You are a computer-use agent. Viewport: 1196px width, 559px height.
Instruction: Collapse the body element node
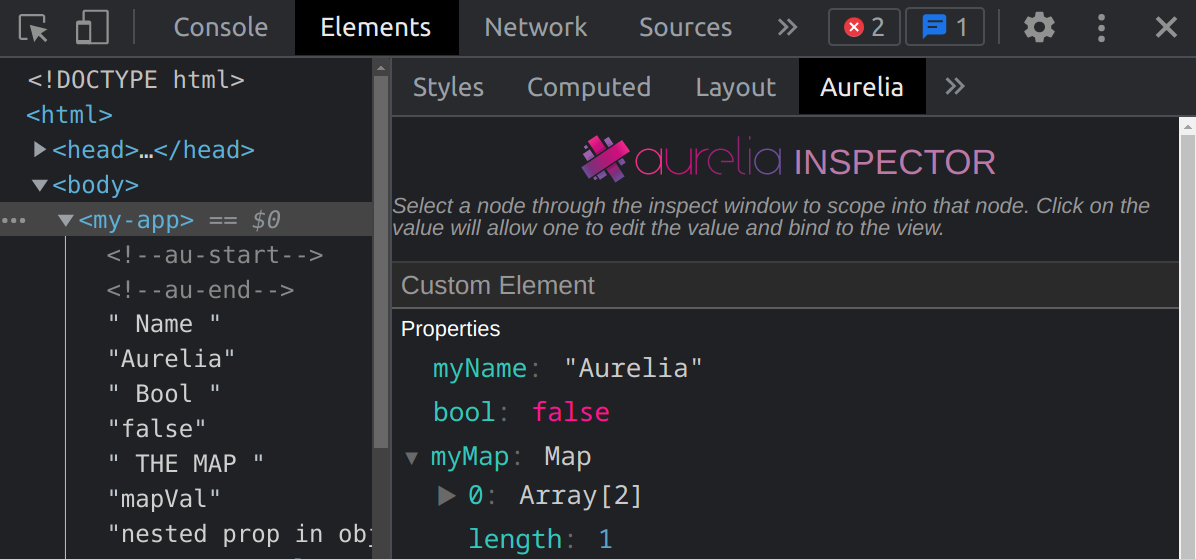(40, 185)
